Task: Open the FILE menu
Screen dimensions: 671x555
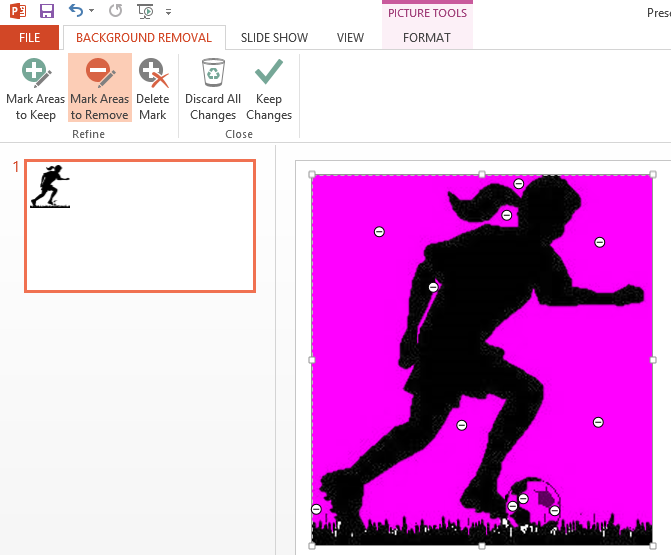Action: (x=30, y=38)
